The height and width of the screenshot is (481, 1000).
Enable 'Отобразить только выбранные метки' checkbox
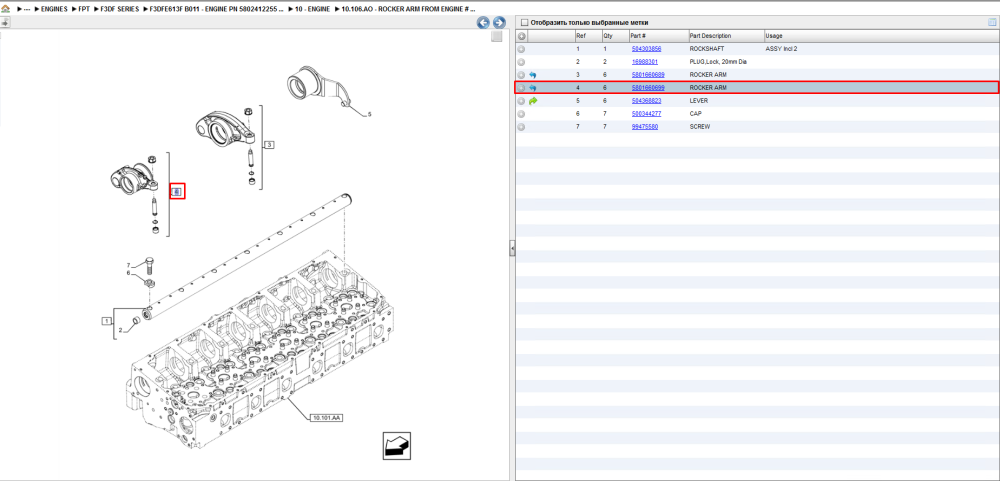[524, 22]
